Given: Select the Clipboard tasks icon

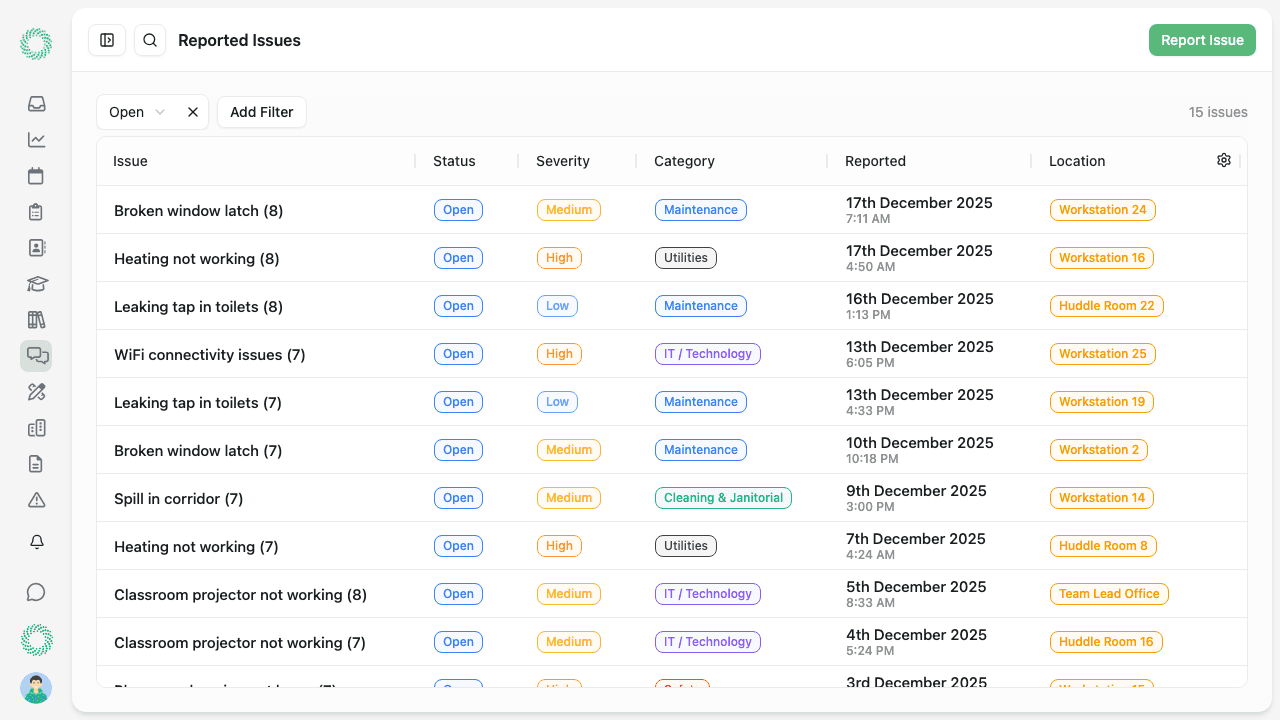Looking at the screenshot, I should pos(36,211).
